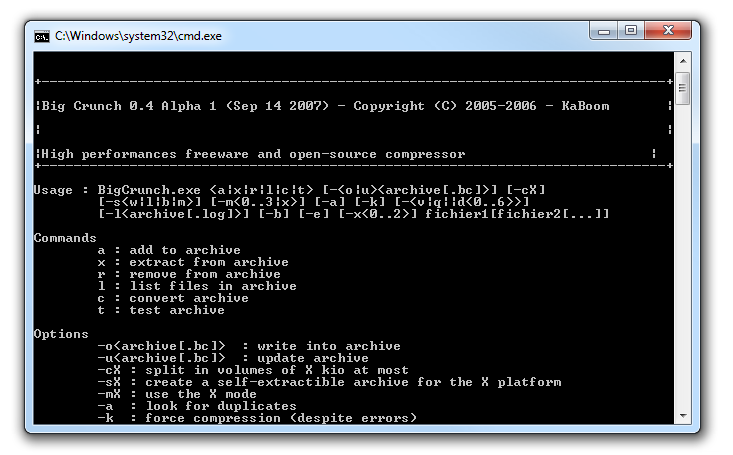Screen dimensions: 733x455
Task: Click '-a : look for duplicates' line
Action: pyautogui.click(x=197, y=406)
